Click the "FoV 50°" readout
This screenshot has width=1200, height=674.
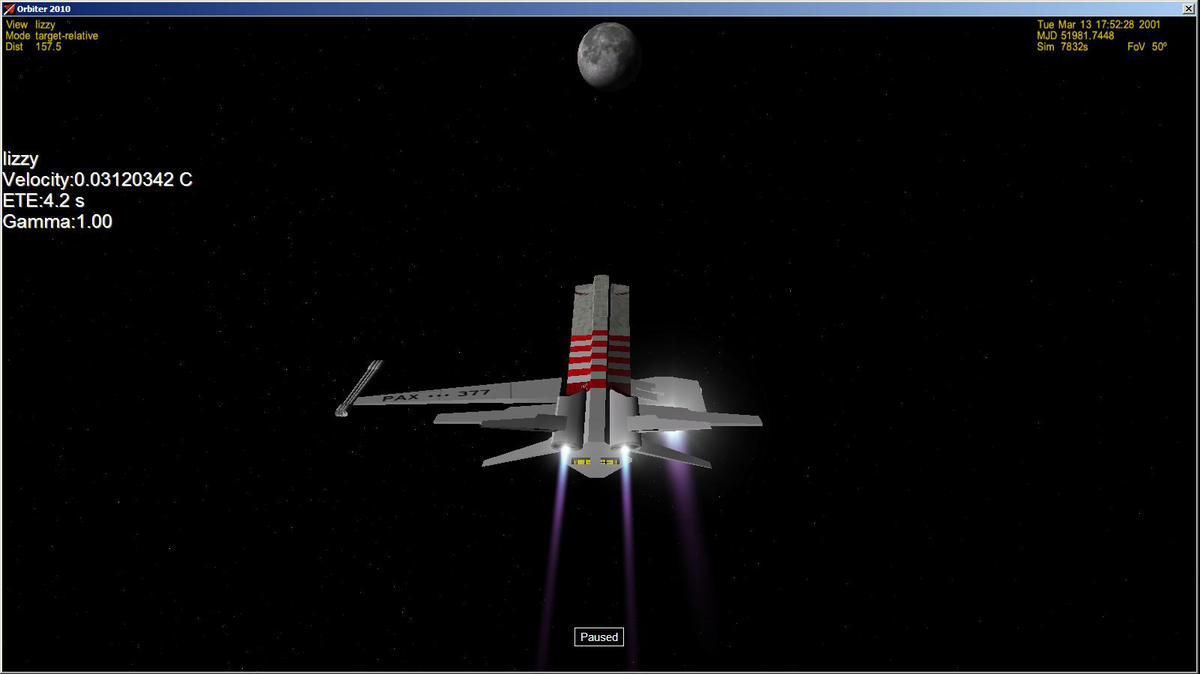1147,47
